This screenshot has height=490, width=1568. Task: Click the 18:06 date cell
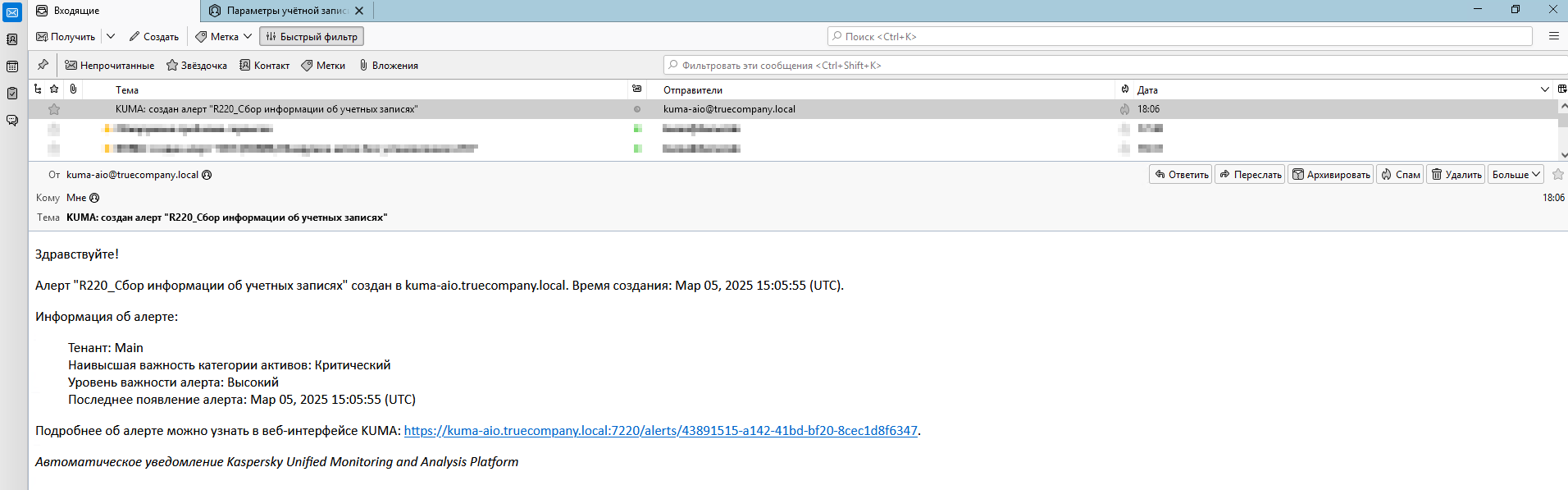pyautogui.click(x=1148, y=109)
